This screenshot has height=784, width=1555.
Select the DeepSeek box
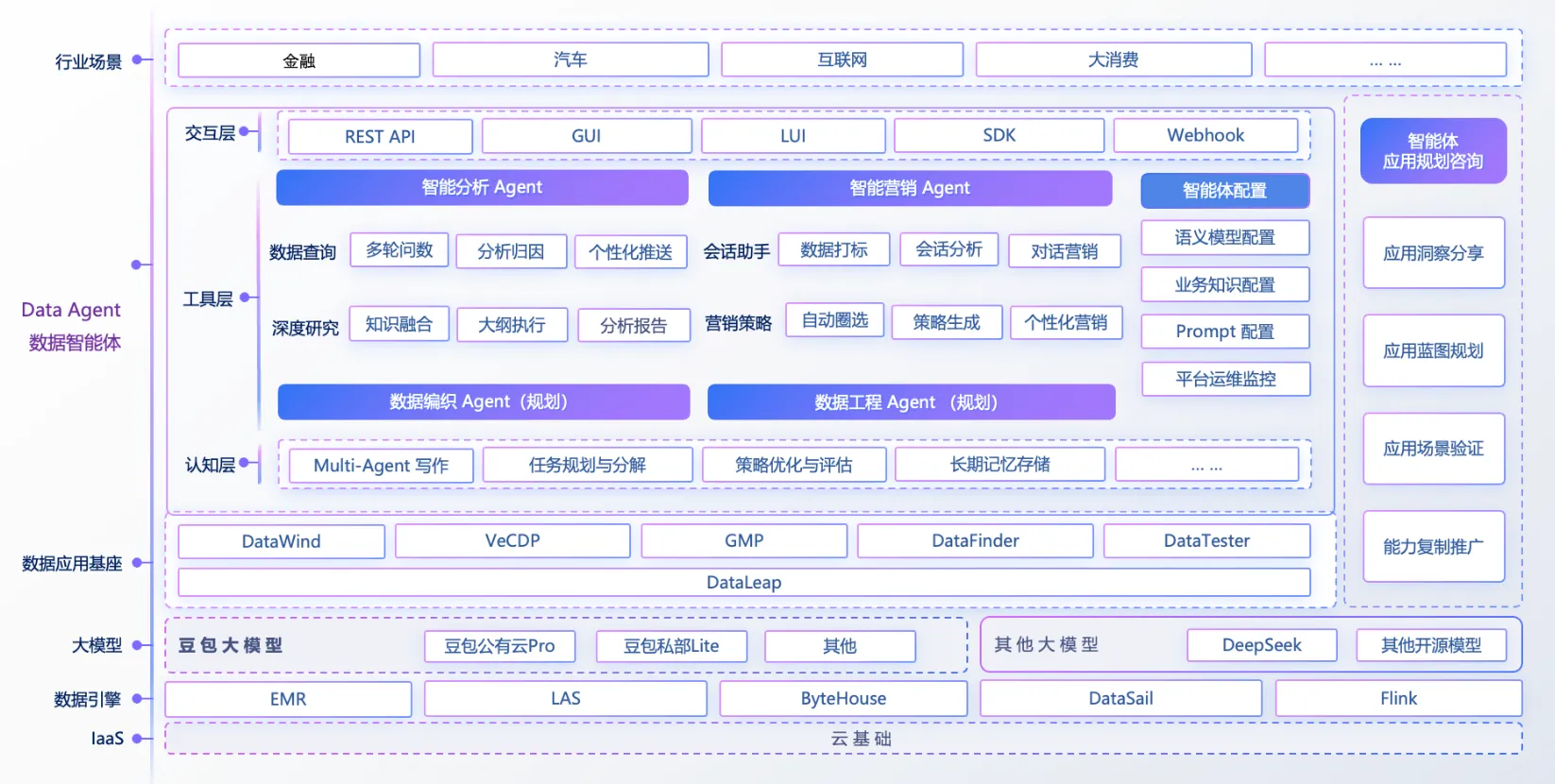(1262, 645)
